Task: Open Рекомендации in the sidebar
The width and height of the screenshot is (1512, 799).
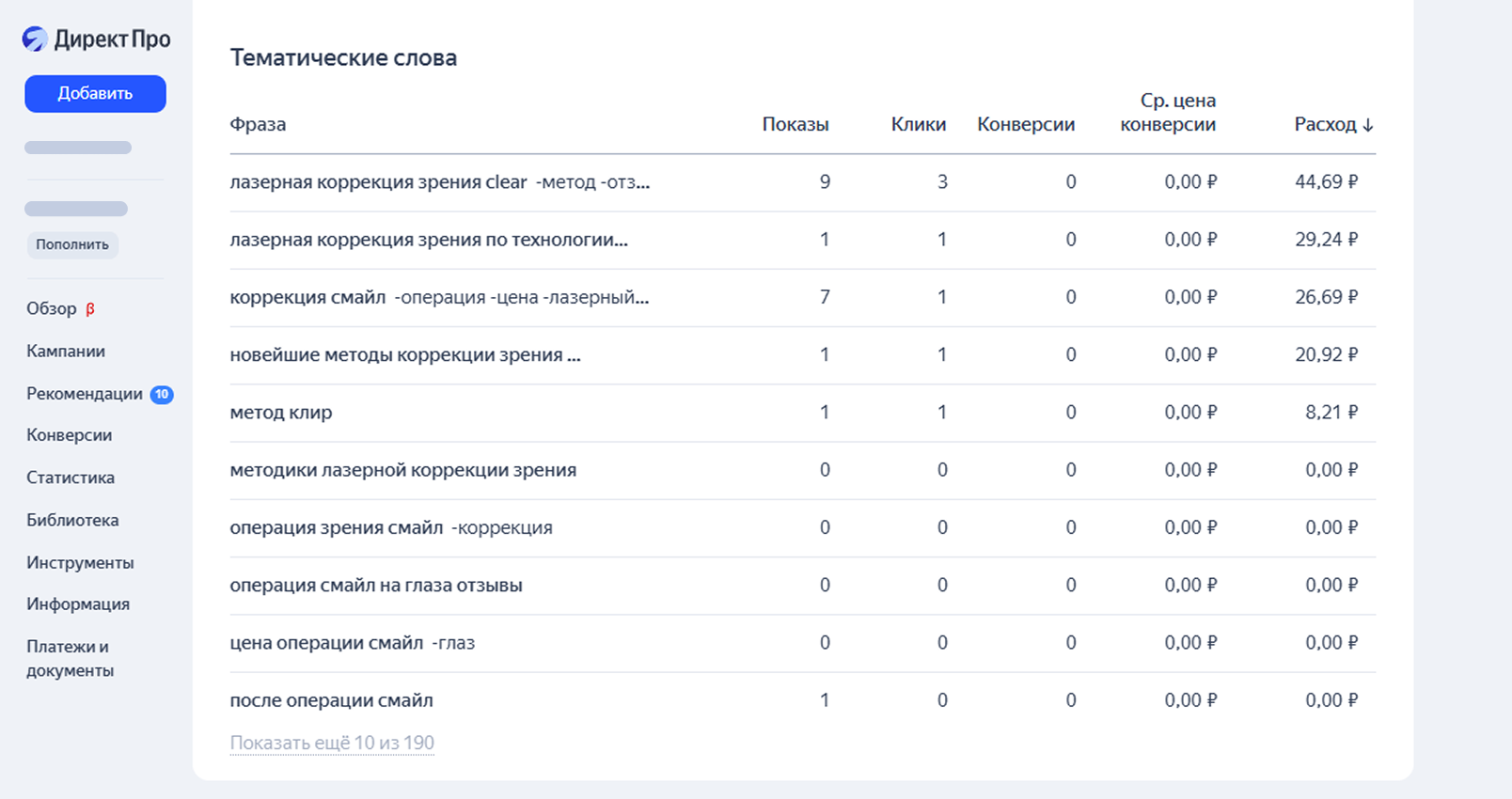Action: tap(85, 394)
